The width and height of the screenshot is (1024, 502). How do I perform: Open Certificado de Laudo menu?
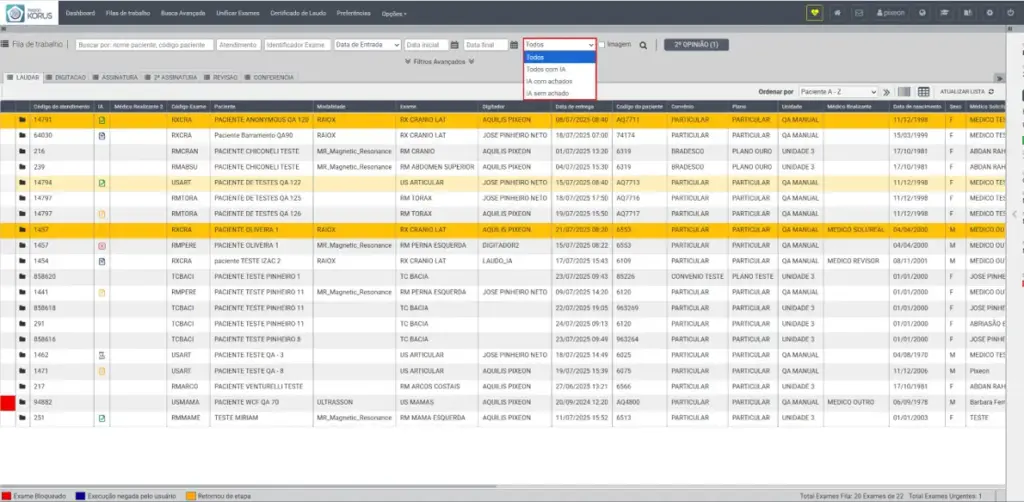[x=298, y=13]
